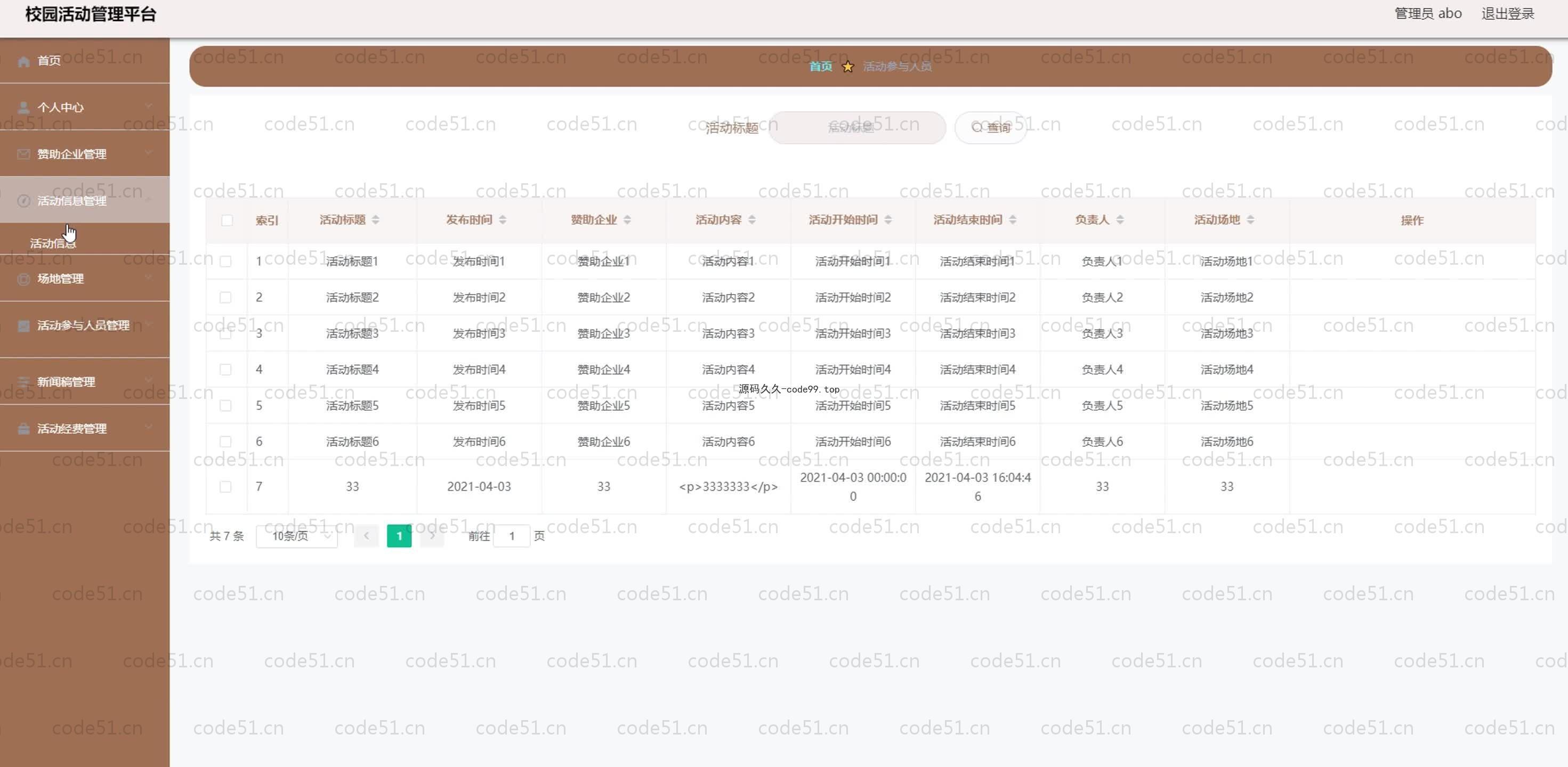This screenshot has width=1568, height=767.
Task: Go to previous page arrow
Action: (x=367, y=536)
